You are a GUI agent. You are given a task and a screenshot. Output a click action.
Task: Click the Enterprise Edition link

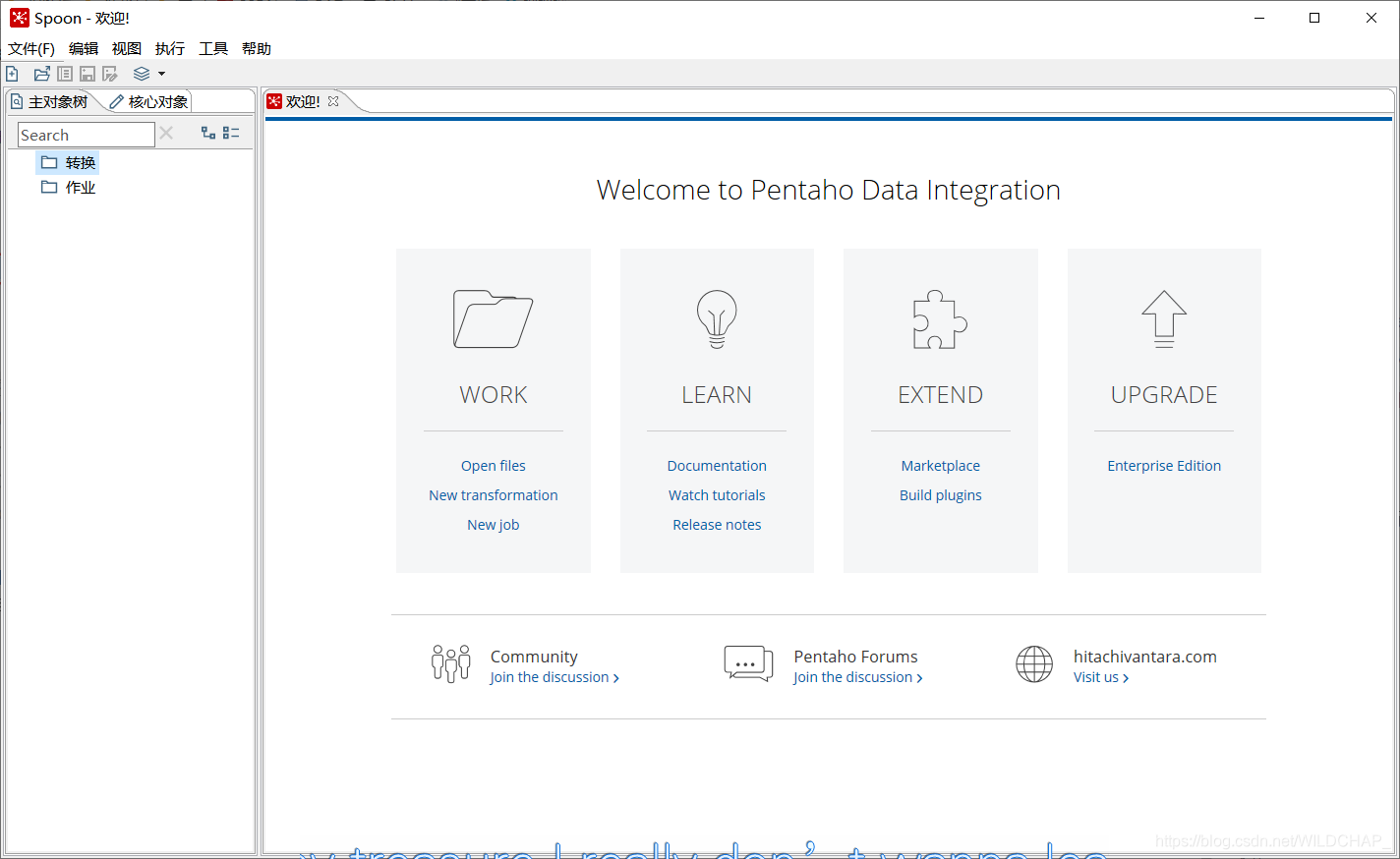click(1164, 466)
